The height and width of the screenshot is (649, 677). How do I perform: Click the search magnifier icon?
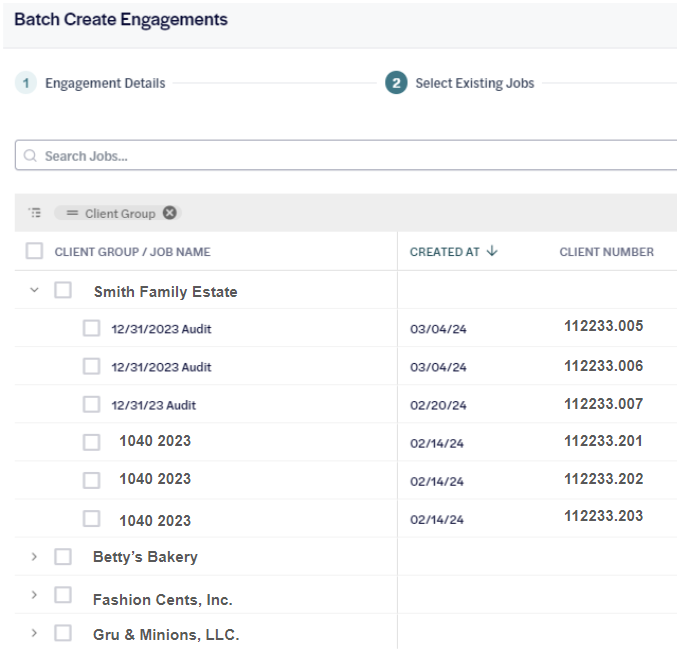click(30, 155)
